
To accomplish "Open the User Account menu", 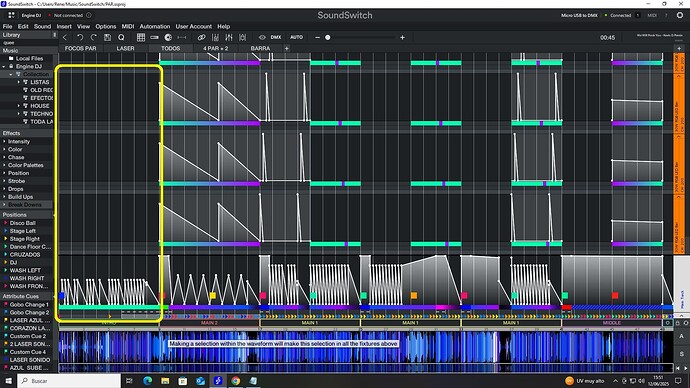I will 194,26.
